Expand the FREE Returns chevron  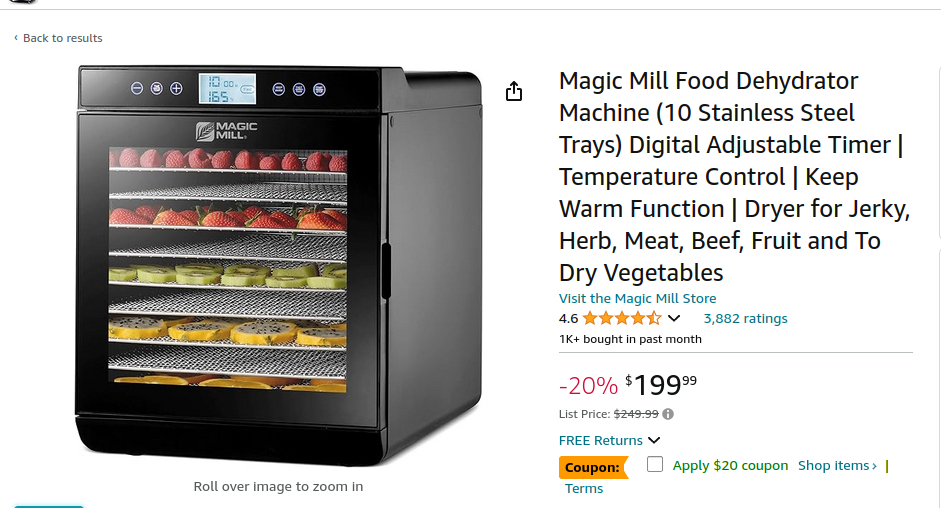(x=654, y=440)
